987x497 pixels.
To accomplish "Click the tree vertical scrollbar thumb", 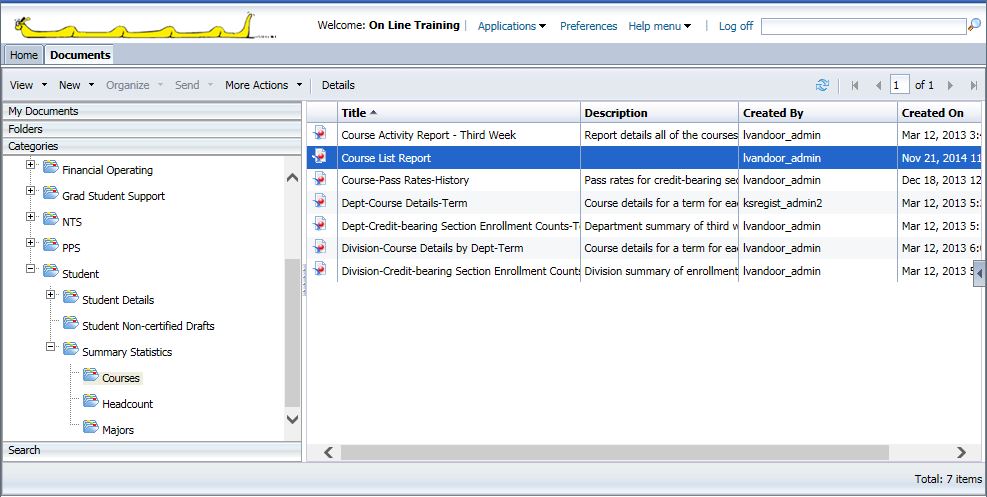I will coord(293,333).
